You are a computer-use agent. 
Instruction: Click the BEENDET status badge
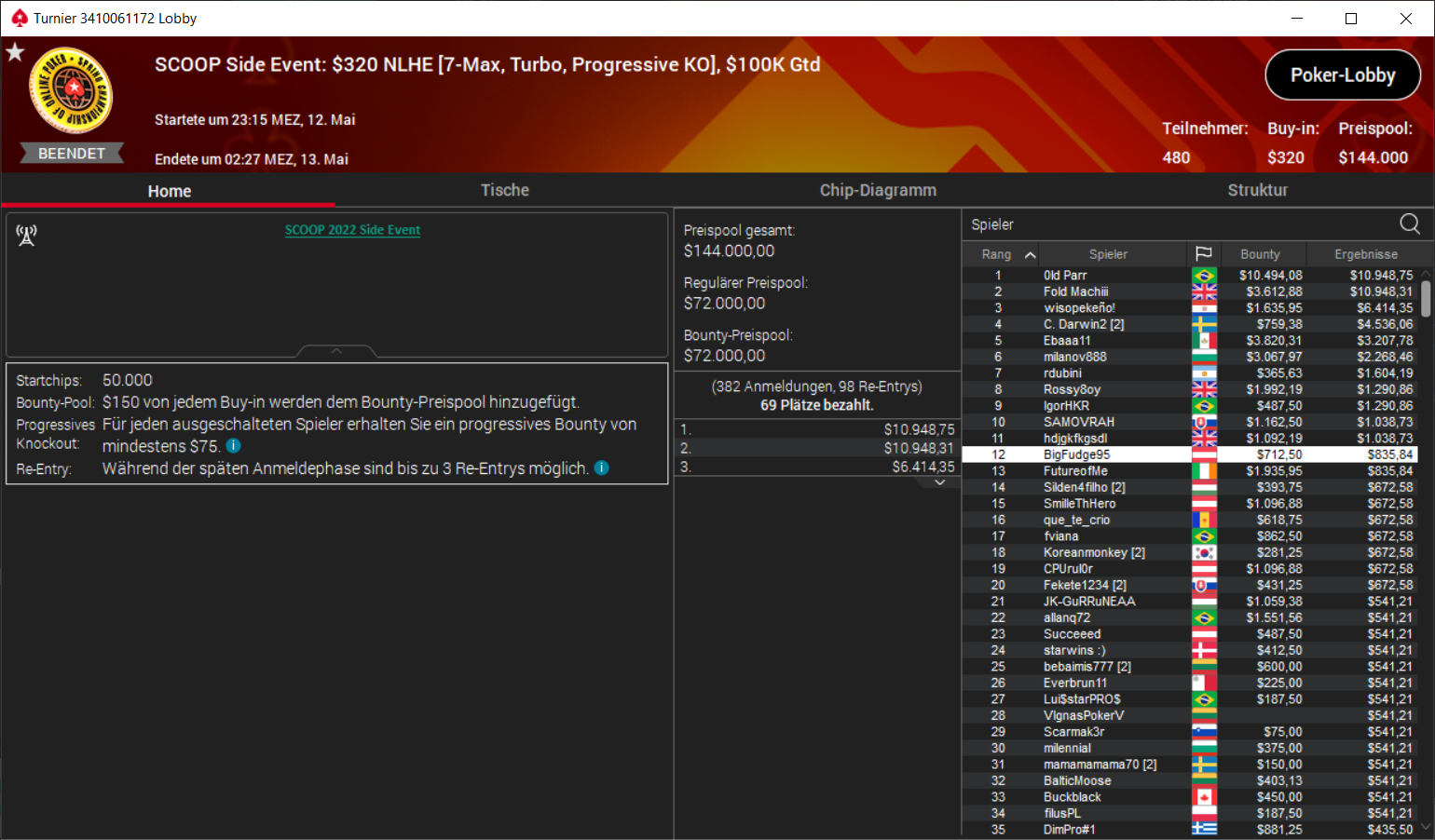[72, 154]
